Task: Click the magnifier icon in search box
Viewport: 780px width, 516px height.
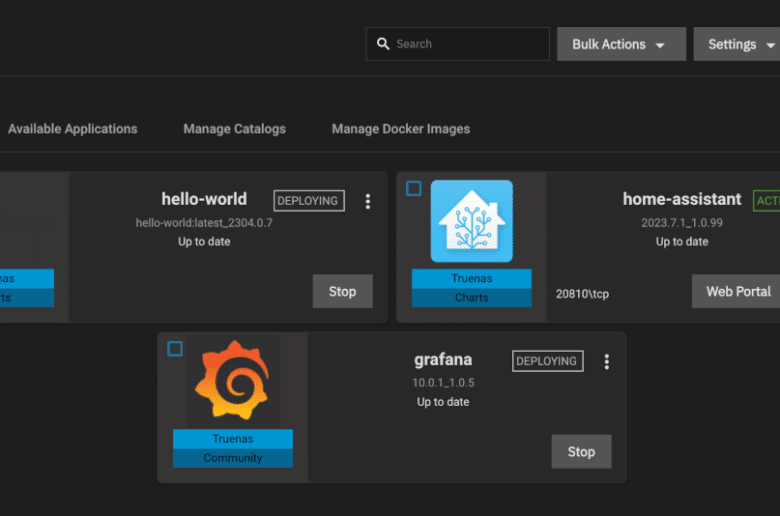Action: click(x=383, y=44)
